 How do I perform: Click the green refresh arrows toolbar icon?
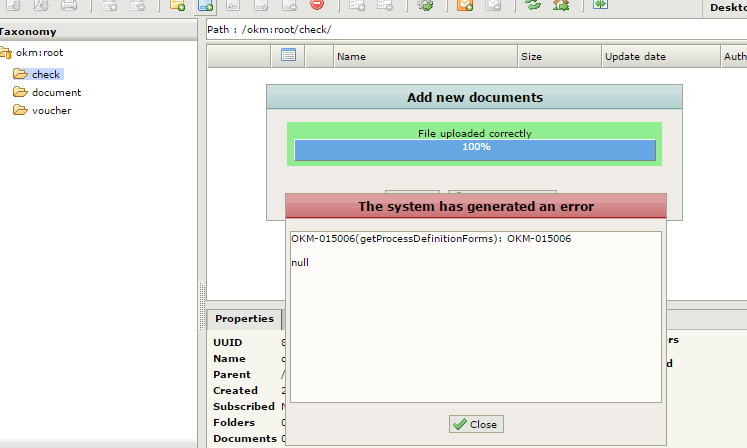click(533, 6)
